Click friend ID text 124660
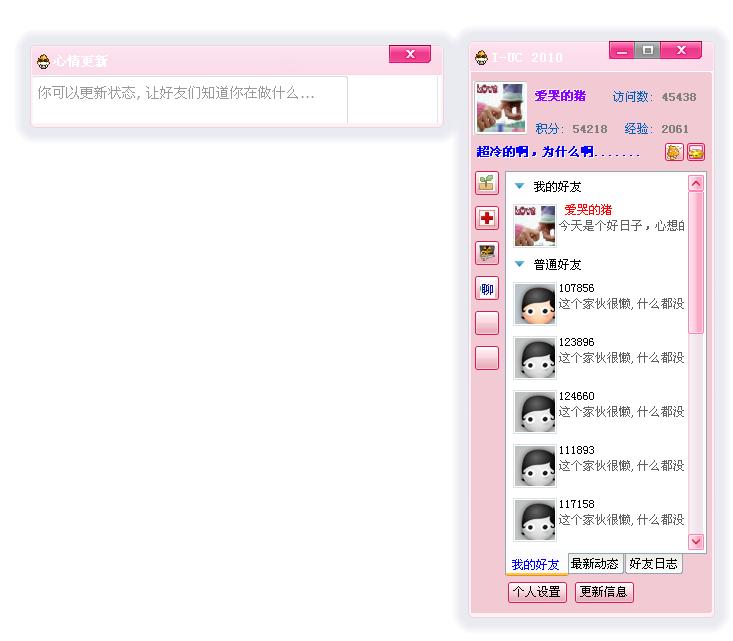Image resolution: width=733 pixels, height=641 pixels. 576,396
